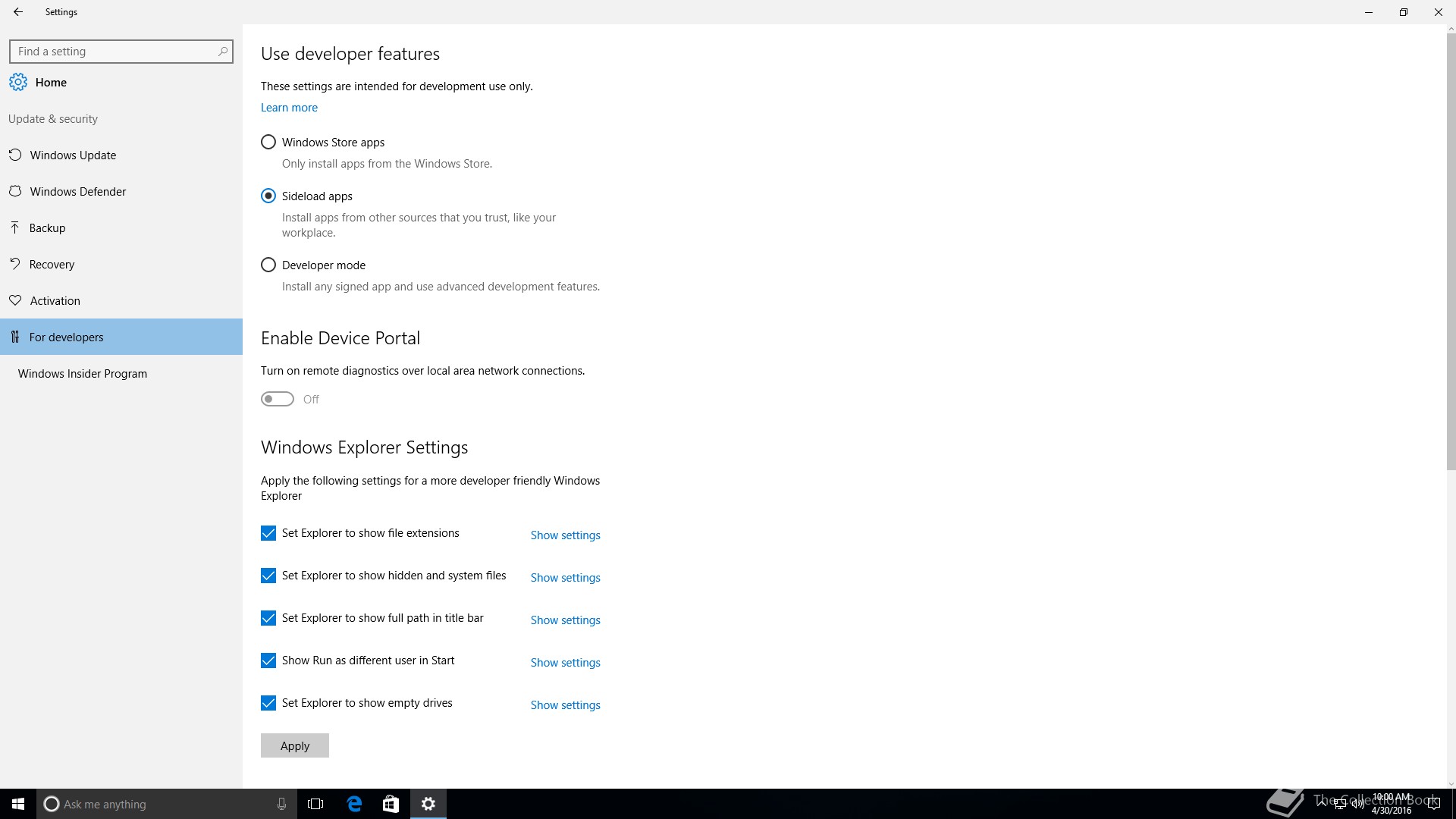Click the Cortana circle icon
This screenshot has width=1456, height=819.
point(51,804)
